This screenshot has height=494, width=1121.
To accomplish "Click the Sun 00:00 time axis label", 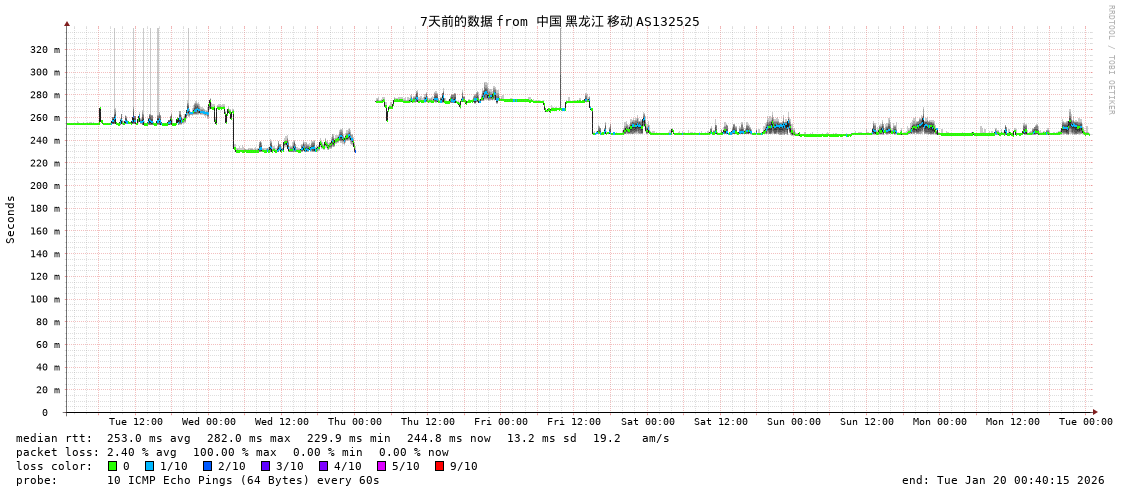I will tap(793, 422).
